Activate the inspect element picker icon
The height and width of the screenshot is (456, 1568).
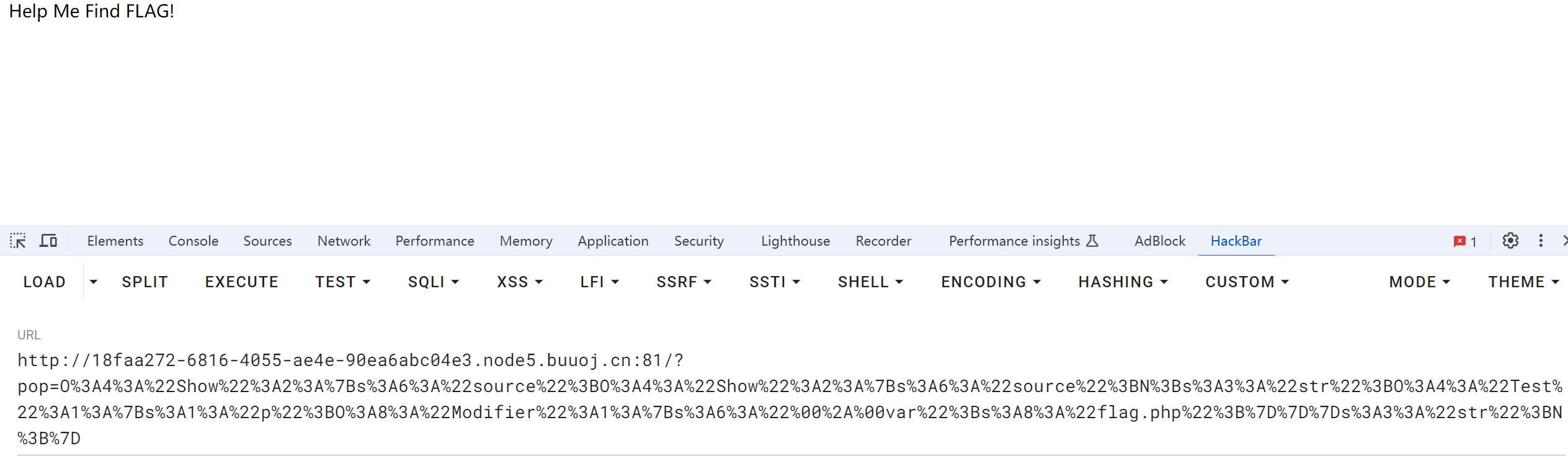(18, 241)
